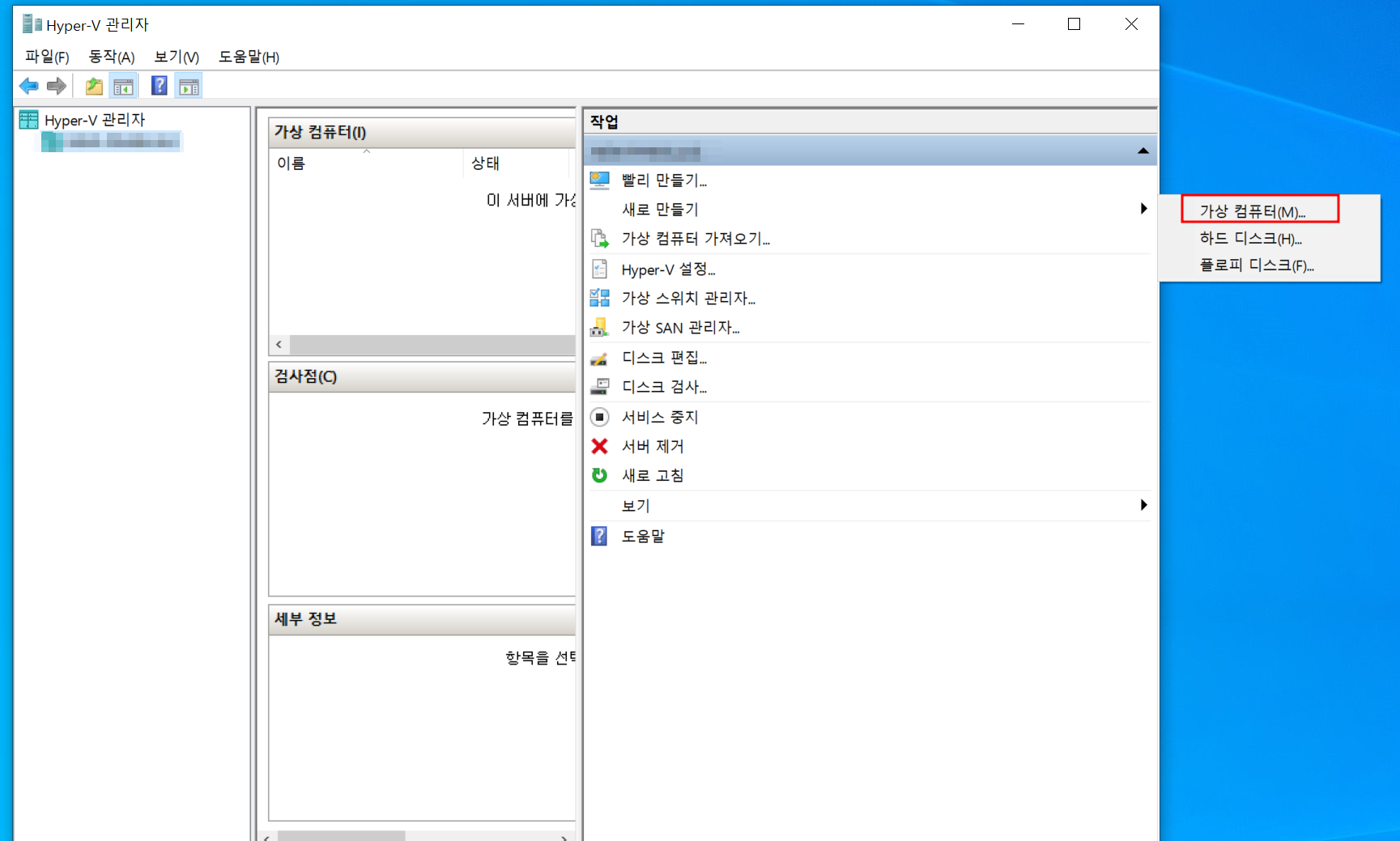
Task: Open the 보기(V) menu
Action: [177, 57]
